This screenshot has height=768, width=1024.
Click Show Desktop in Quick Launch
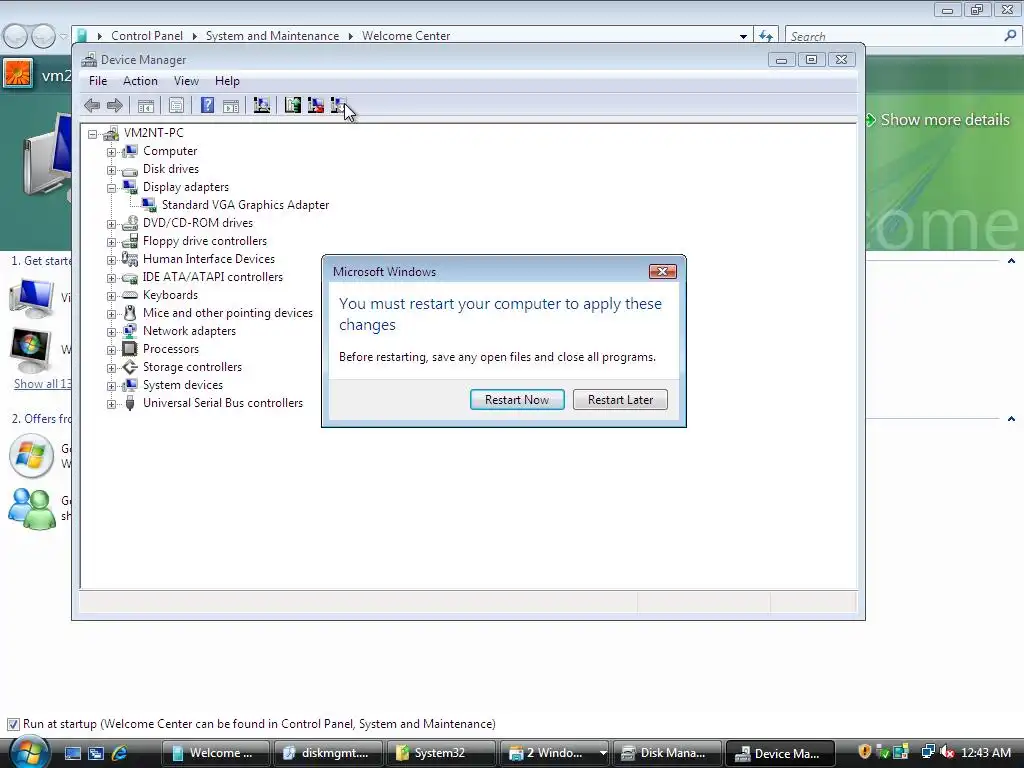click(x=72, y=753)
